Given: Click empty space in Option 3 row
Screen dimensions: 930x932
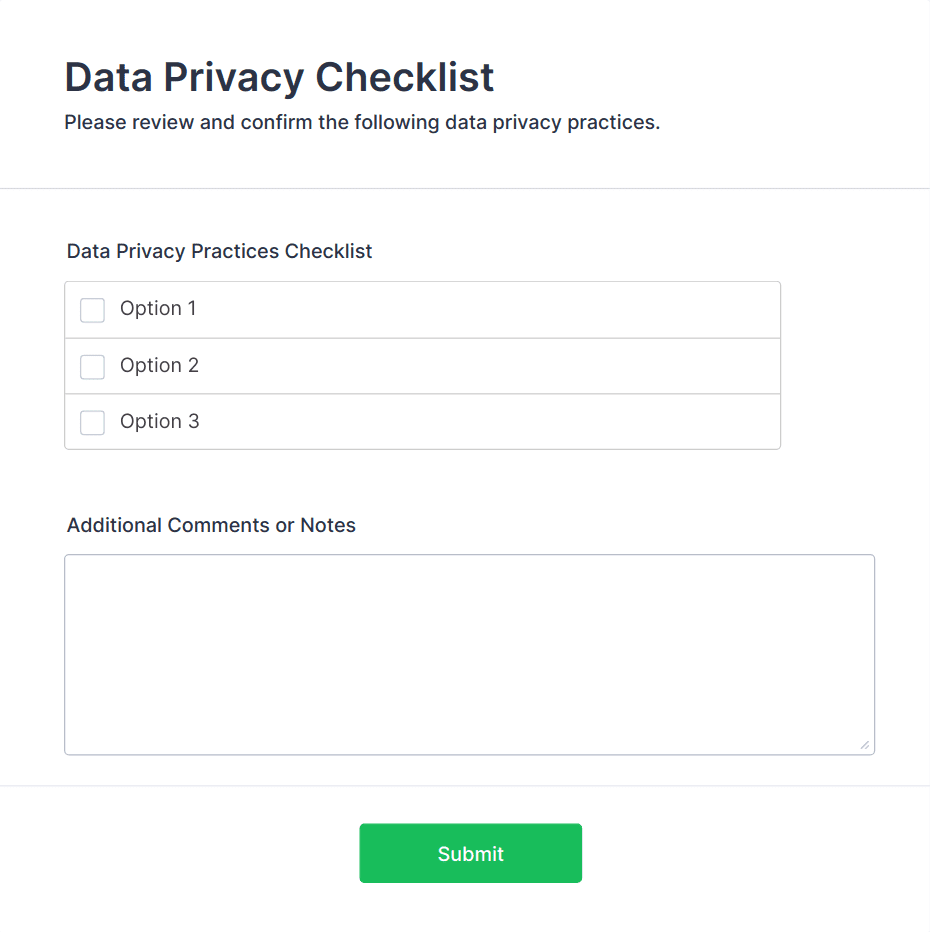Looking at the screenshot, I should (x=500, y=423).
